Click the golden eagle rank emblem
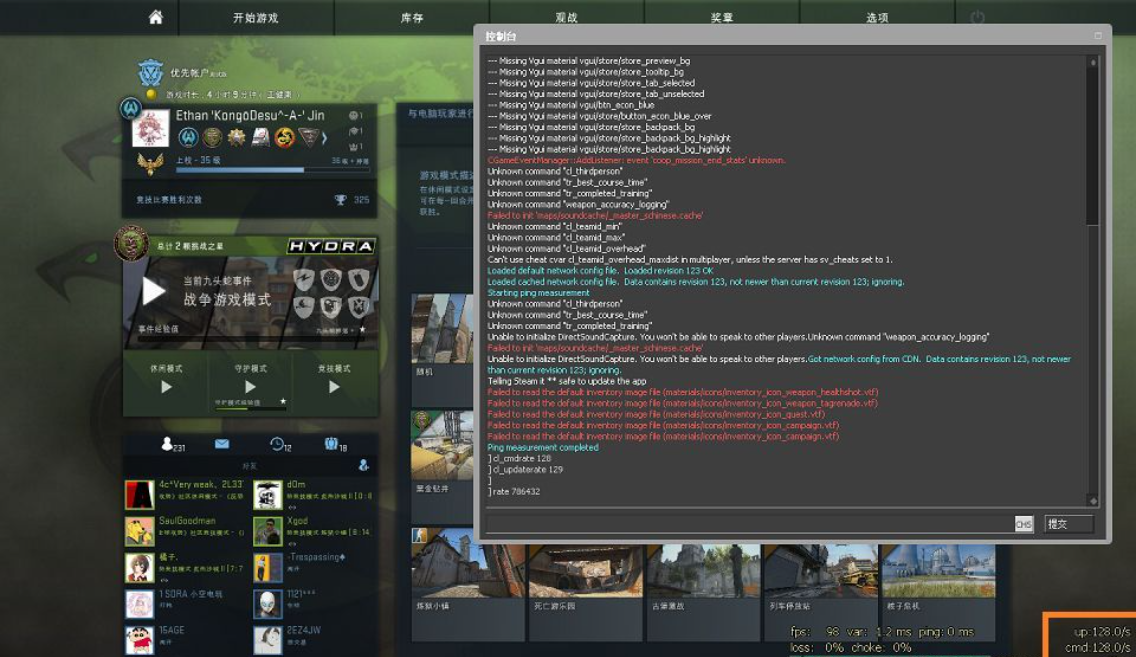Image resolution: width=1136 pixels, height=657 pixels. [150, 164]
